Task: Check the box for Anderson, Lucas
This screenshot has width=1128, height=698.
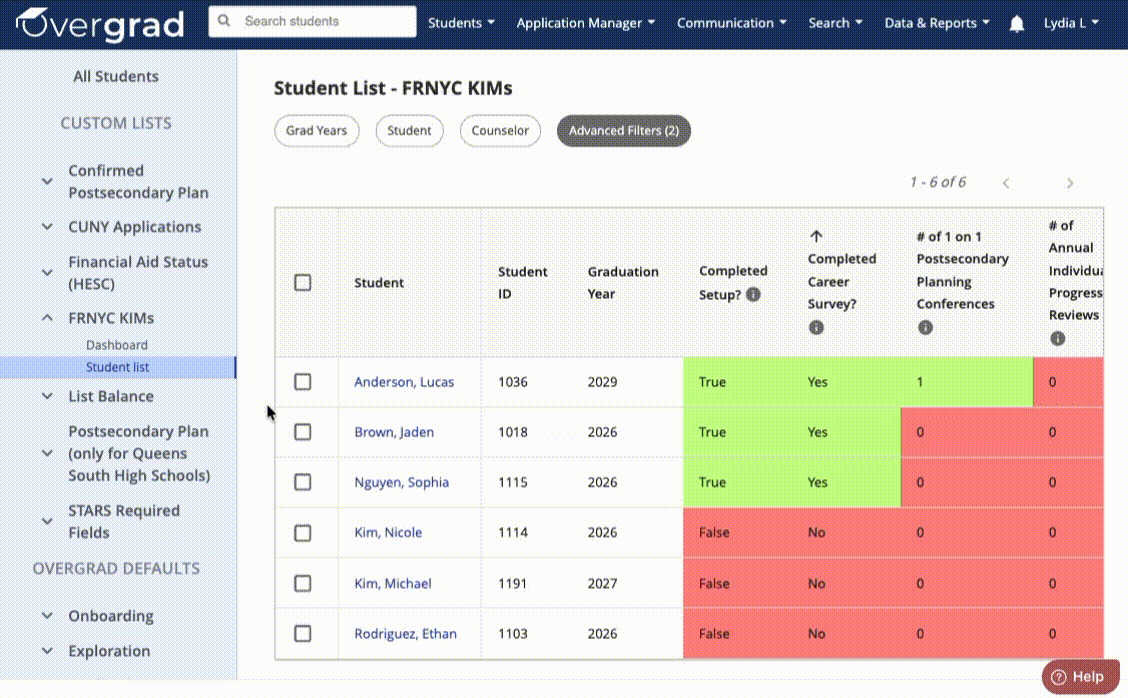Action: pos(303,381)
